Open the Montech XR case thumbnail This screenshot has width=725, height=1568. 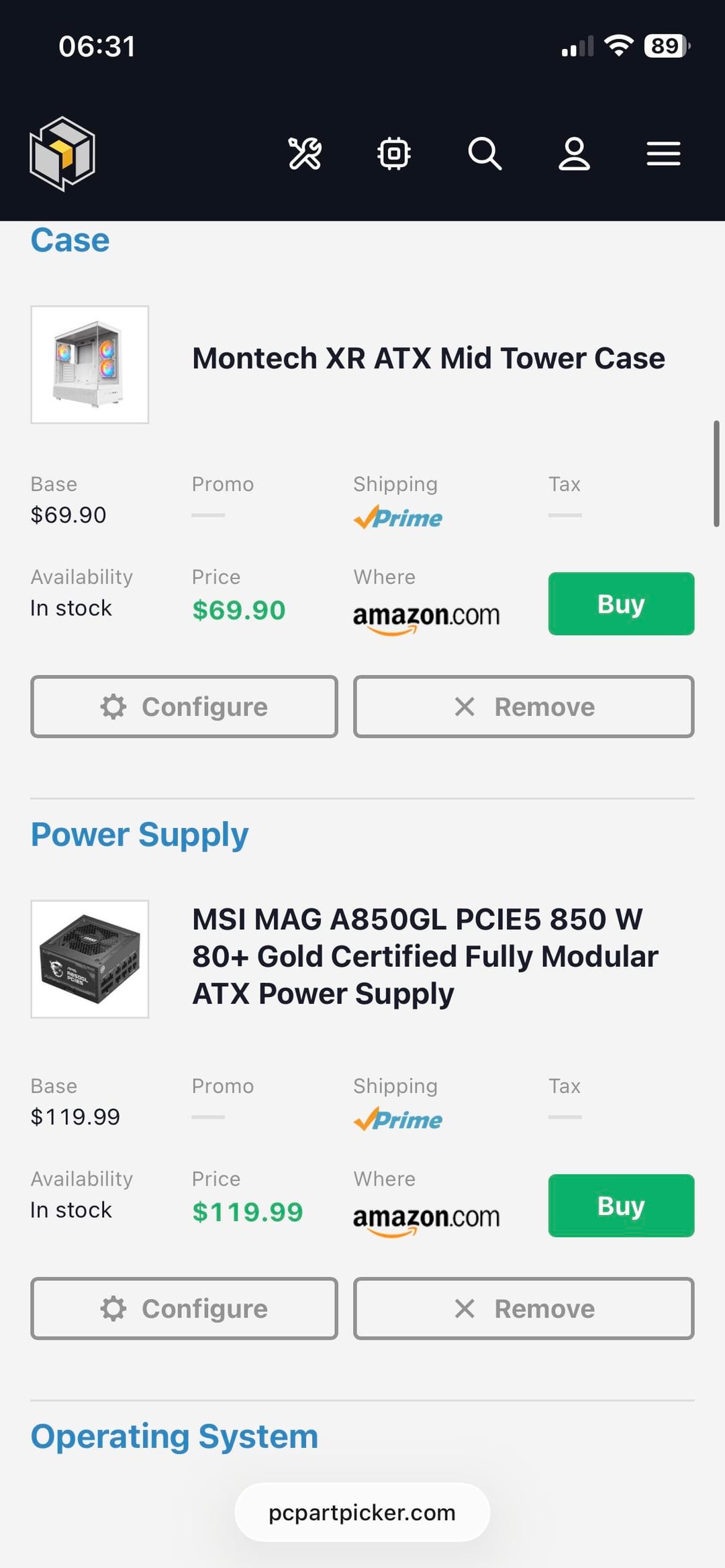pyautogui.click(x=90, y=364)
